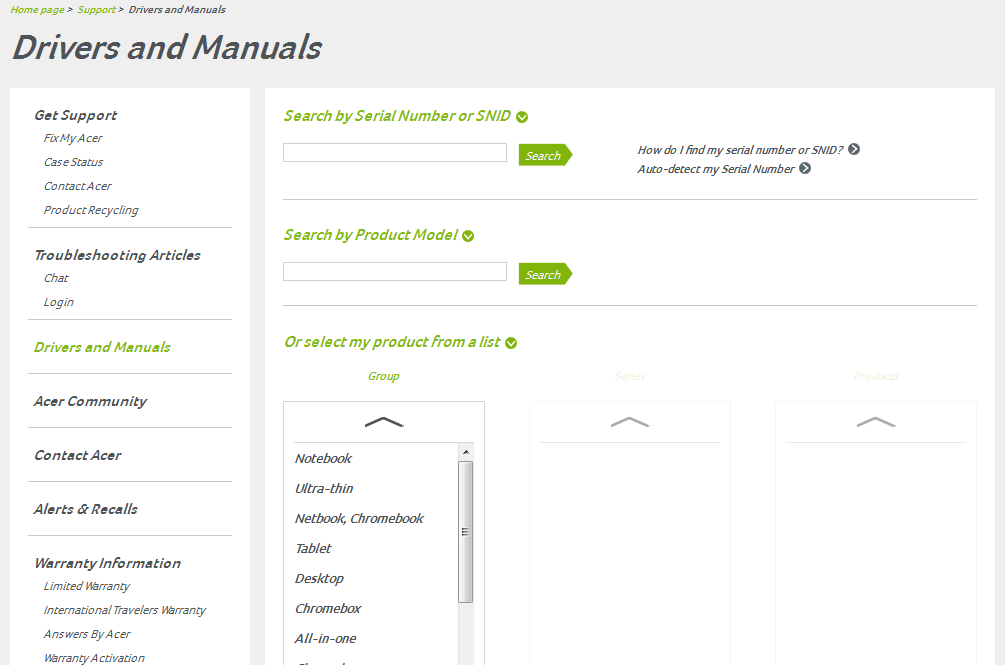
Task: Go to Home page breadcrumb link
Action: tap(37, 10)
